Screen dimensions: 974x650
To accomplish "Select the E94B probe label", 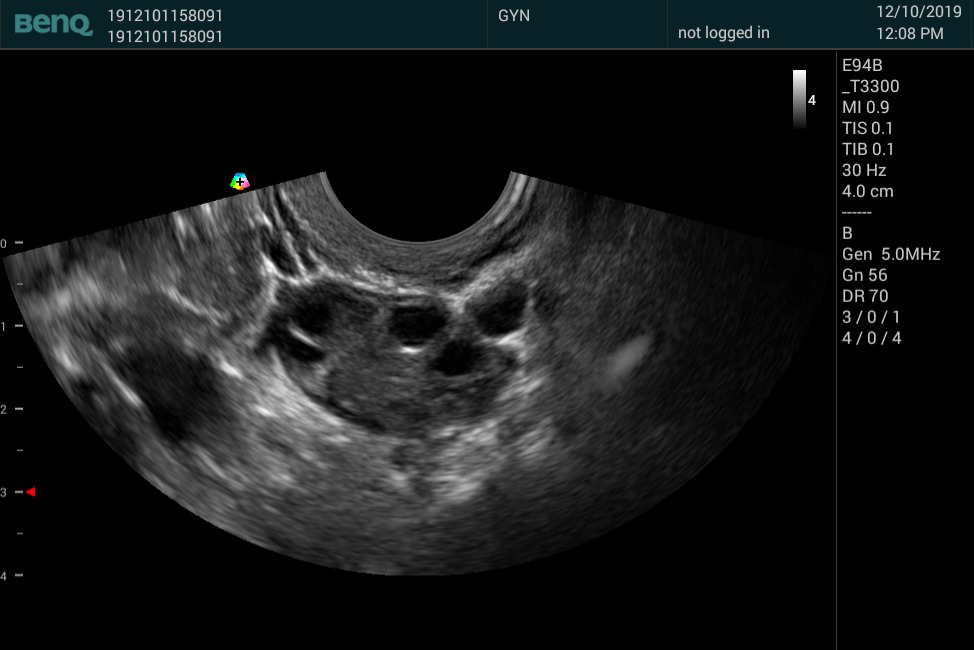I will click(x=862, y=66).
